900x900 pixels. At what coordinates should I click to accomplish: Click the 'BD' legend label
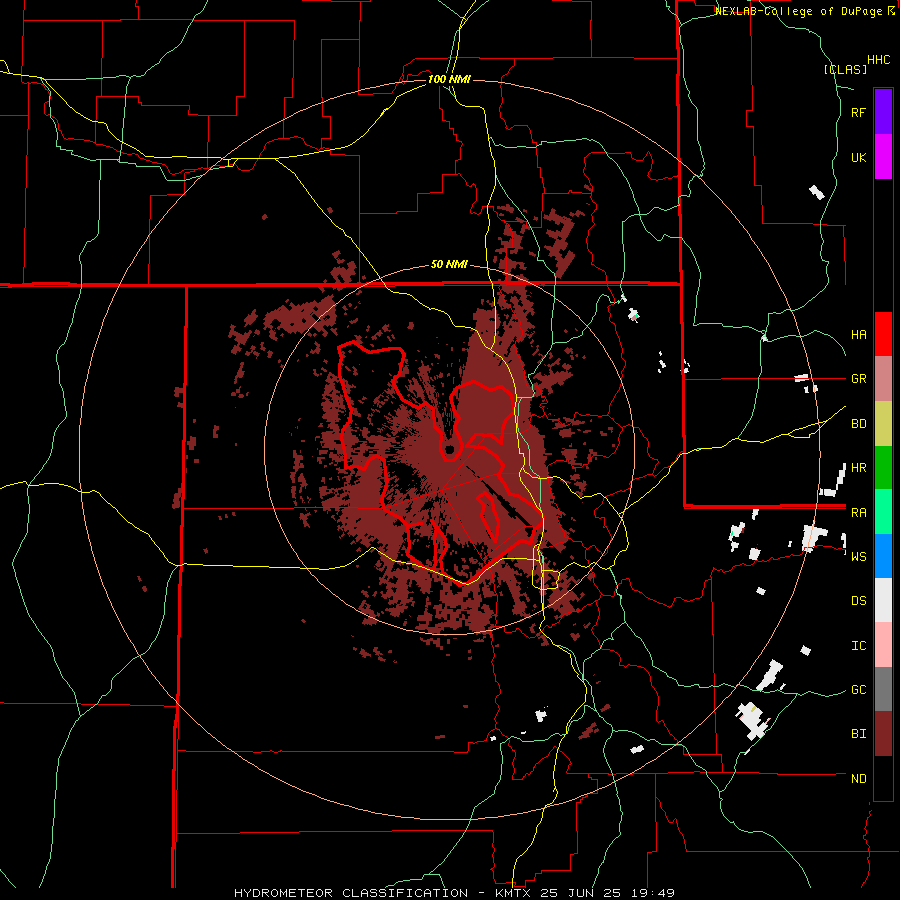click(x=858, y=424)
